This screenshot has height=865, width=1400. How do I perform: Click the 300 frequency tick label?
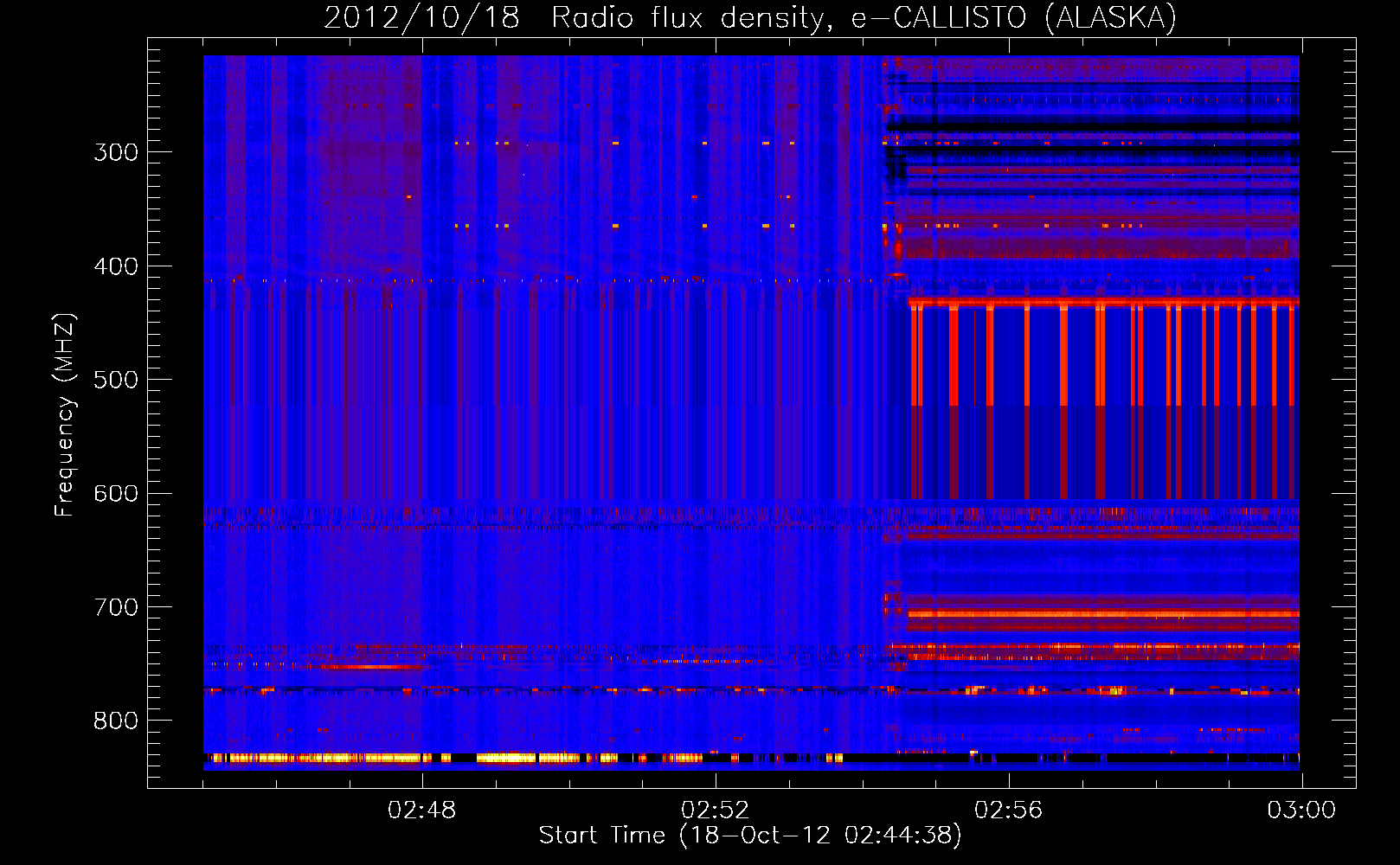point(116,152)
